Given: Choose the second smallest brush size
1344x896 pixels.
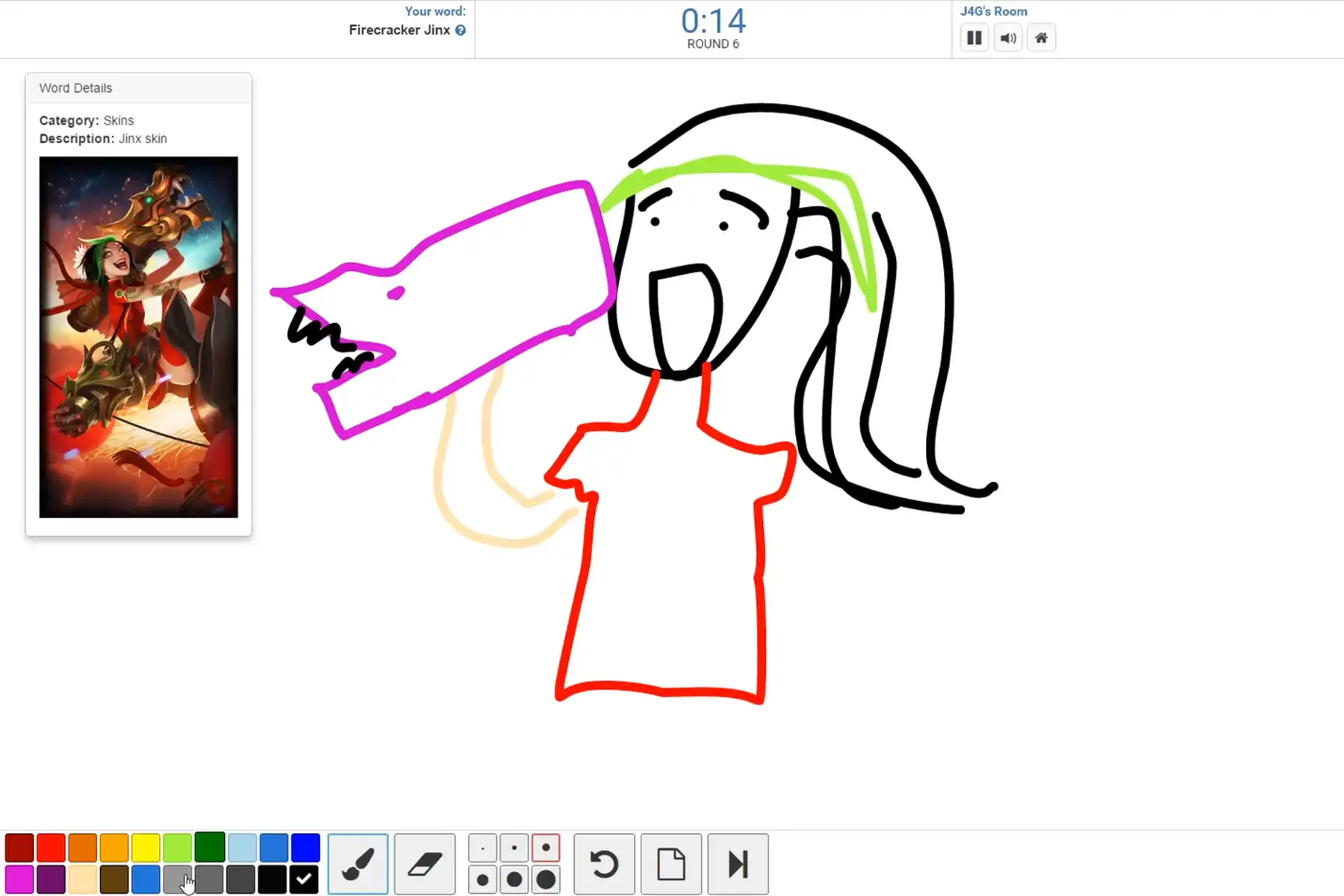Looking at the screenshot, I should pyautogui.click(x=514, y=848).
